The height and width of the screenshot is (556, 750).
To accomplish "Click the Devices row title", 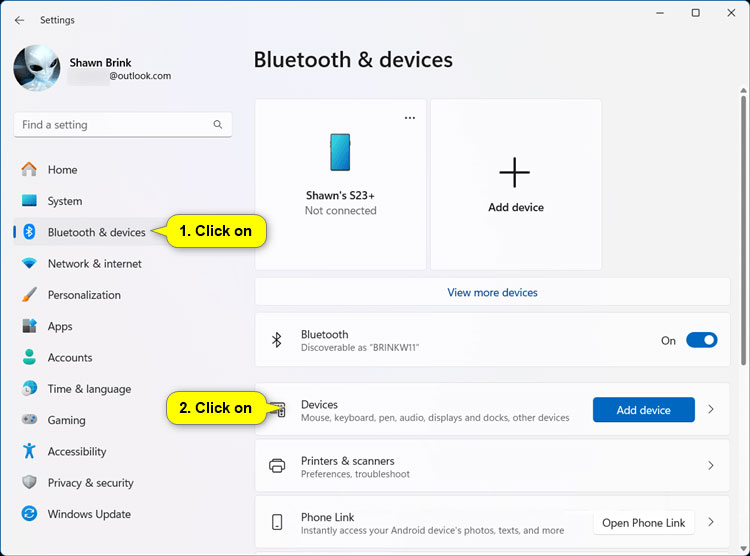I will click(319, 404).
